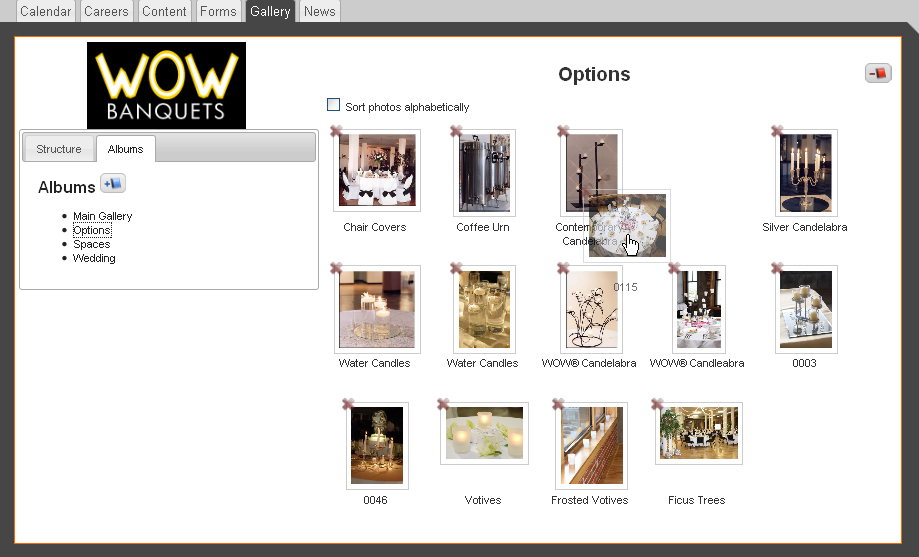The width and height of the screenshot is (919, 557).
Task: Remove the Chair Covers photo with its X
Action: (336, 131)
